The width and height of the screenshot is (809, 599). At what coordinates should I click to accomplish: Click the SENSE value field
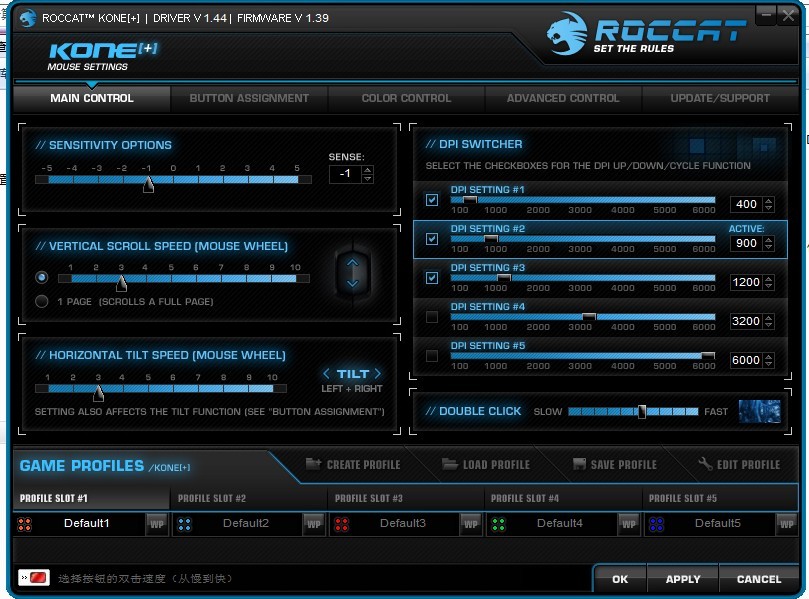click(345, 174)
